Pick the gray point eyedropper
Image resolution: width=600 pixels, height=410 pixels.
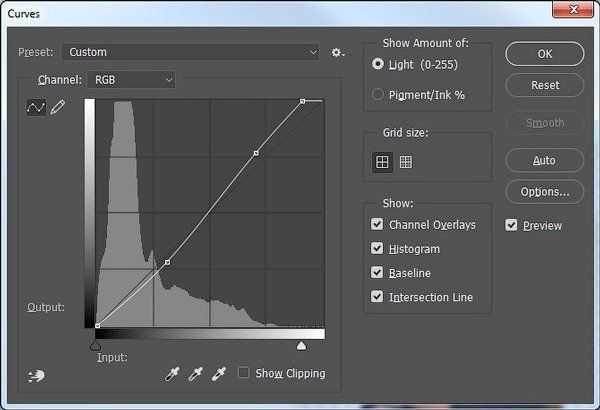tap(195, 374)
